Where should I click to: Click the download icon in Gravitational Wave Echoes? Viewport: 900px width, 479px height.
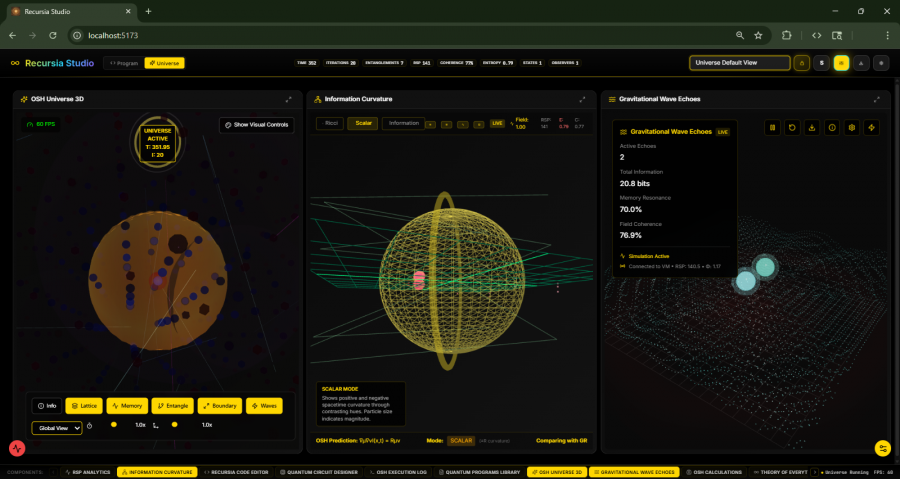coord(811,128)
